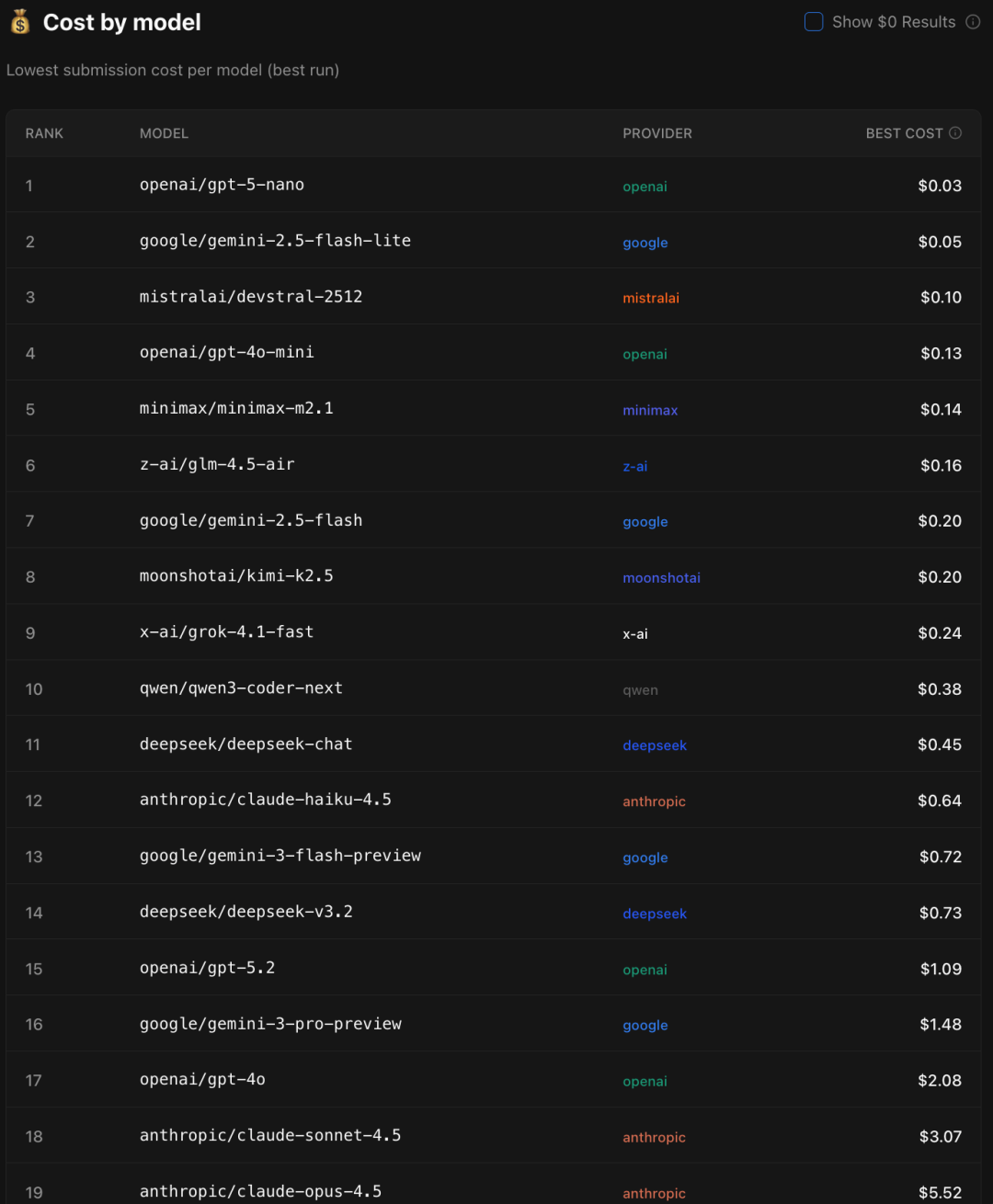Click the MODEL column header
This screenshot has height=1204, width=993.
(x=164, y=133)
